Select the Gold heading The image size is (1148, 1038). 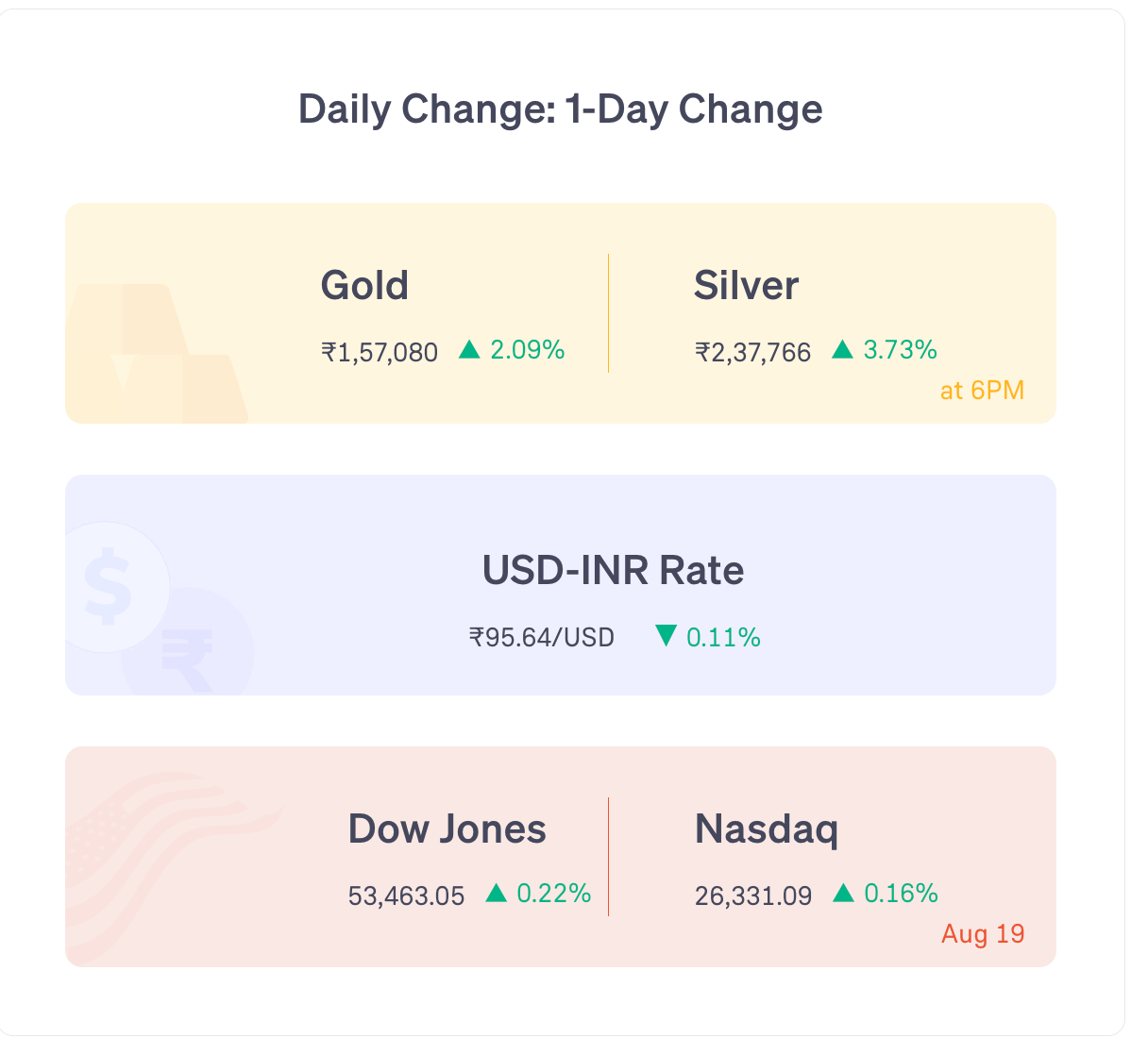(364, 285)
